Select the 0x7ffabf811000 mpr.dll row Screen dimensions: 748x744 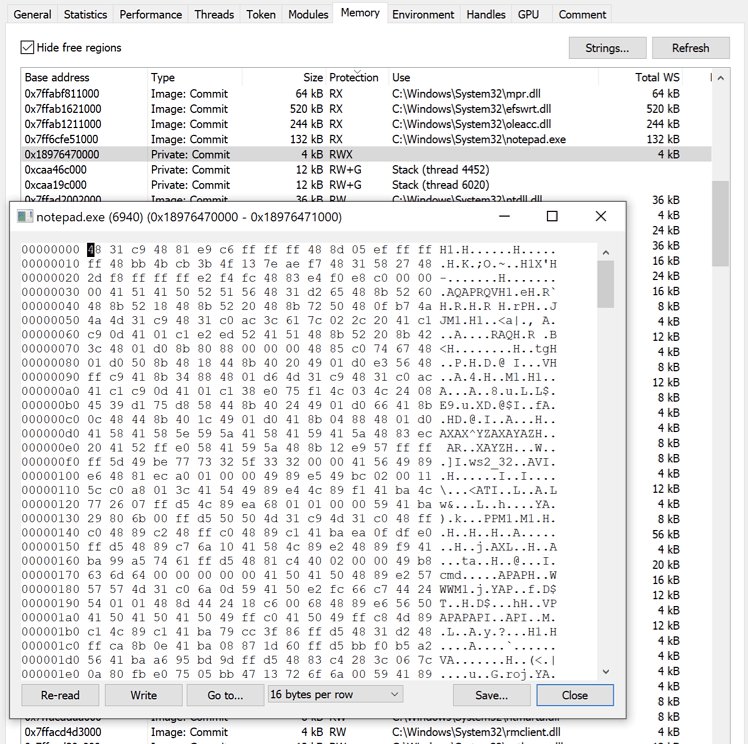pyautogui.click(x=365, y=93)
